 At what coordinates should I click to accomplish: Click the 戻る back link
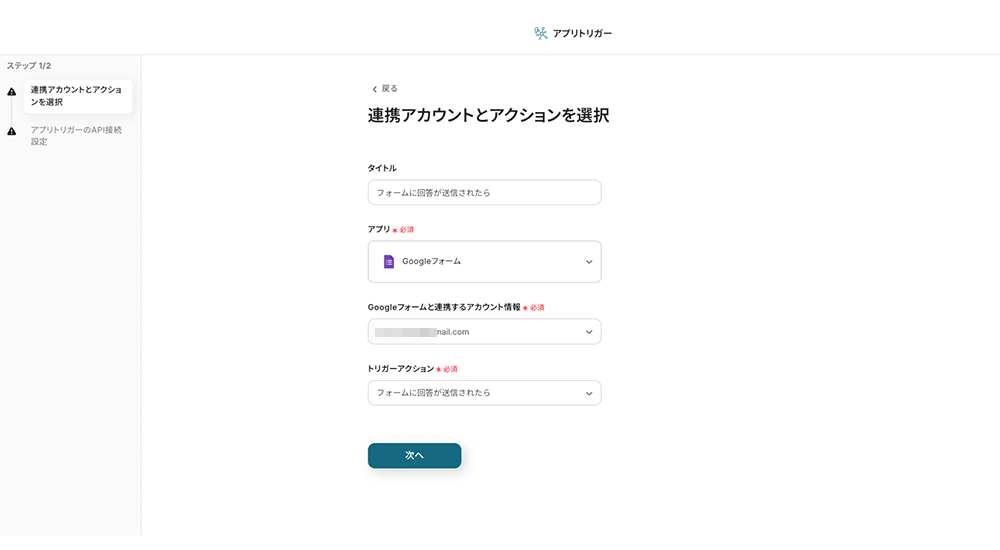click(x=389, y=89)
